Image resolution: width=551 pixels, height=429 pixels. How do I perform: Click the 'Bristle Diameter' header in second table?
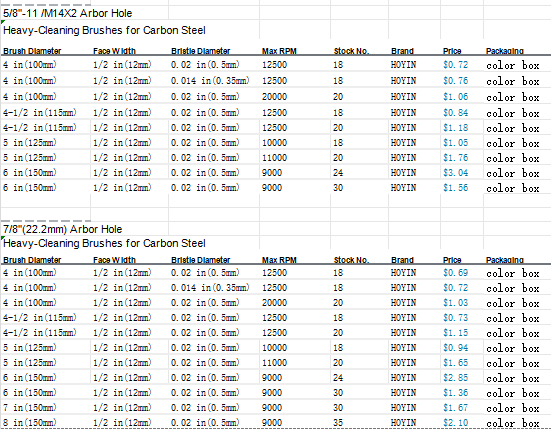coord(200,260)
